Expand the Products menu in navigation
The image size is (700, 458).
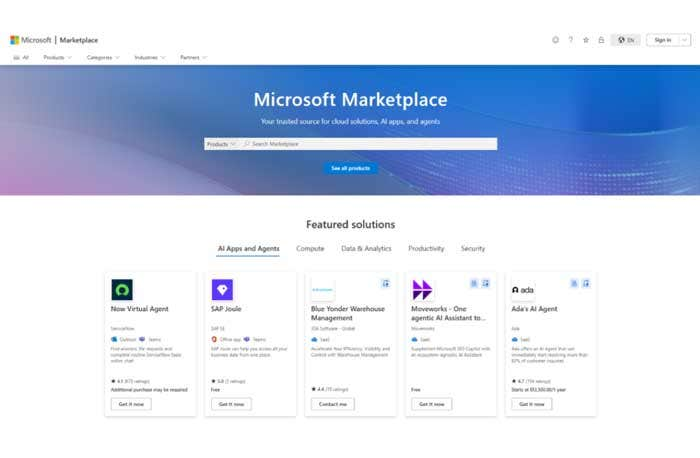(56, 58)
